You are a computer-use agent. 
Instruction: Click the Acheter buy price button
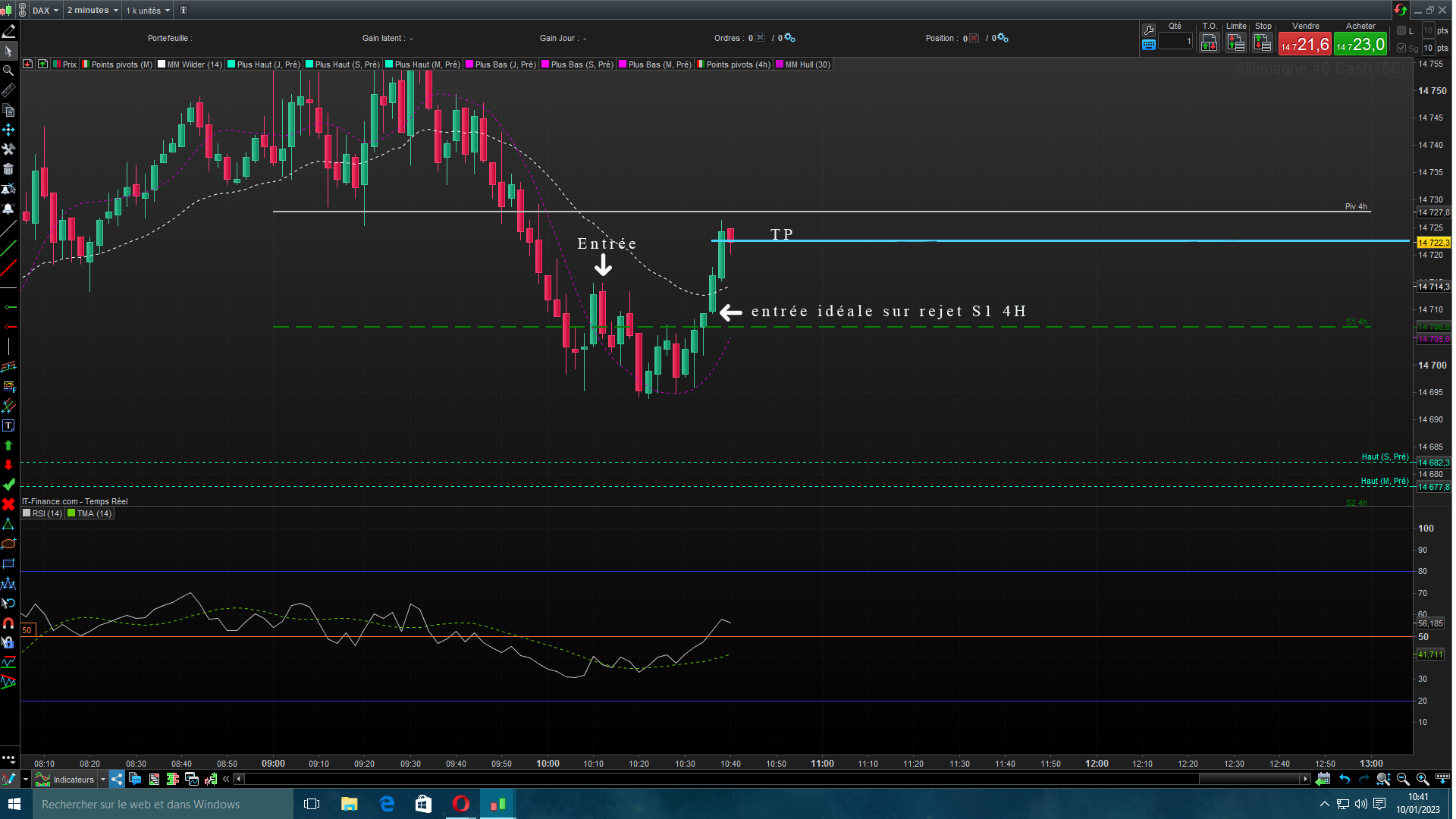[x=1360, y=44]
